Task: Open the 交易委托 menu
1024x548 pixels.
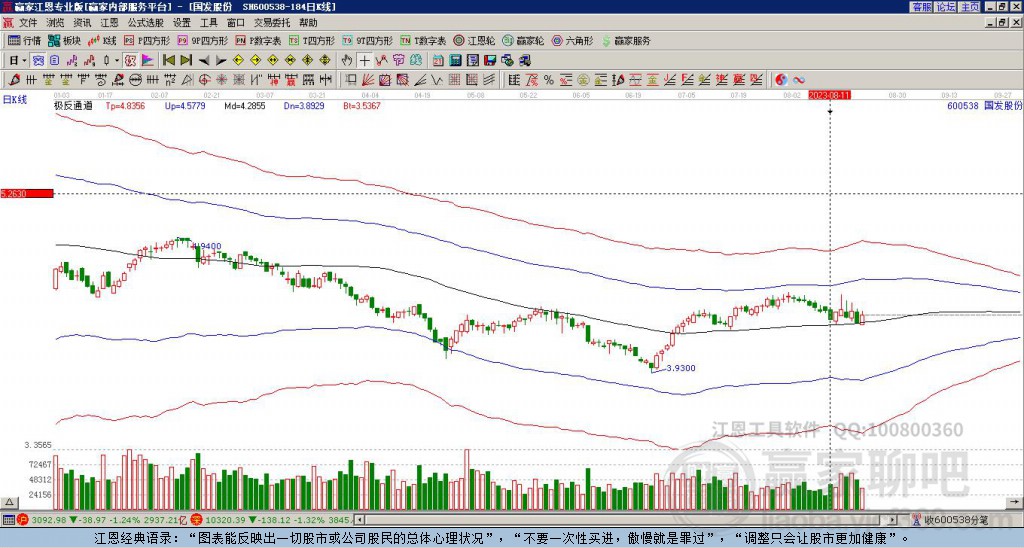Action: tap(272, 23)
